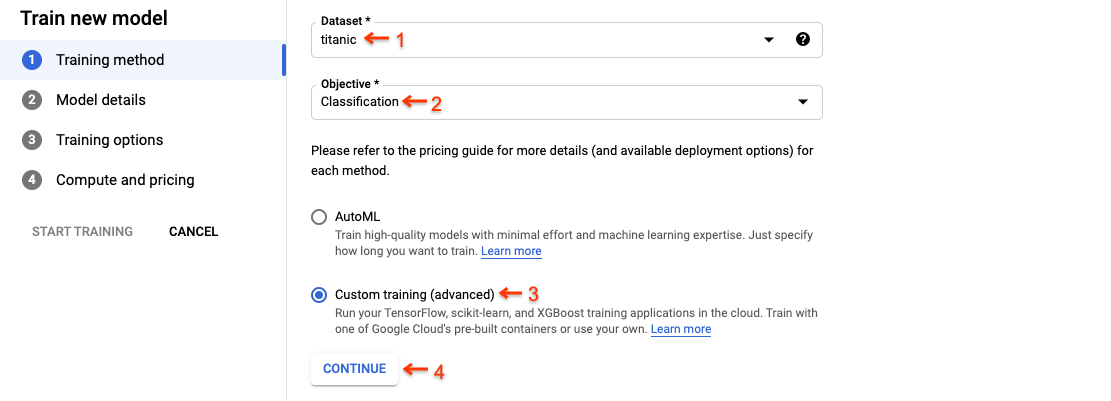Open the AutoML Learn more link

pos(511,251)
